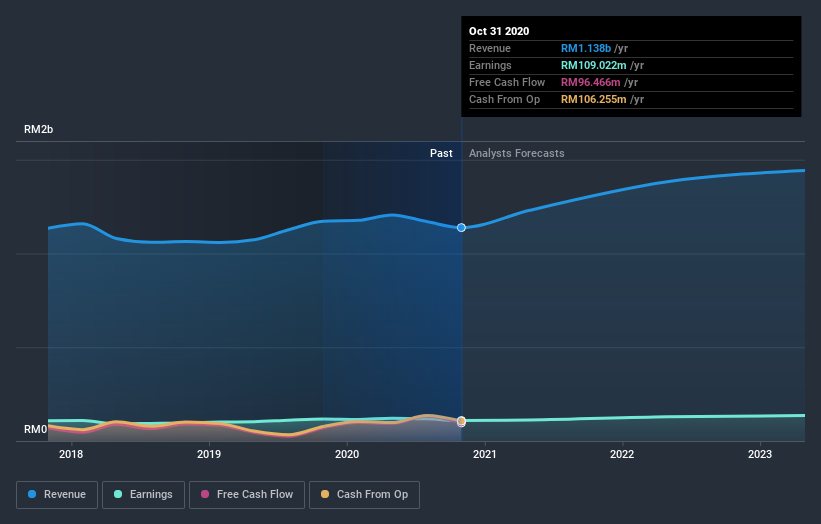The image size is (821, 524).
Task: Click the RM1.138b revenue value
Action: coord(586,48)
